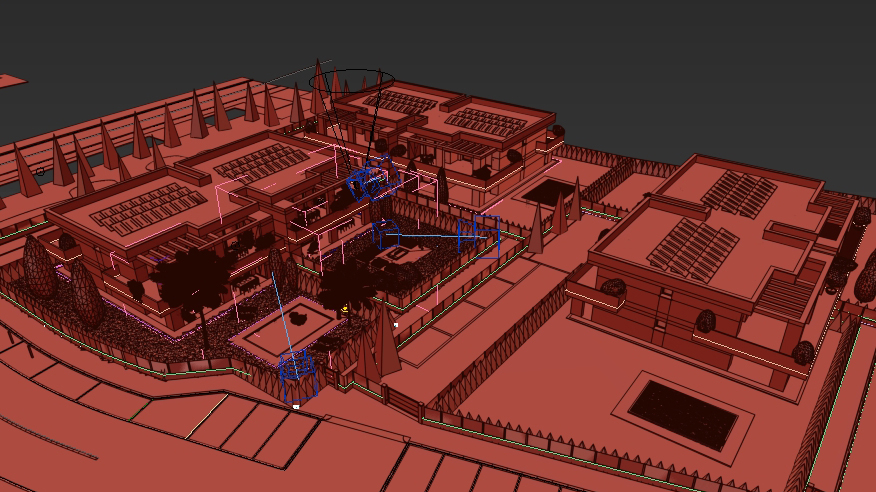Viewport: 876px width, 492px height.
Task: Select the left villa's rooftop solar panels
Action: pos(138,208)
